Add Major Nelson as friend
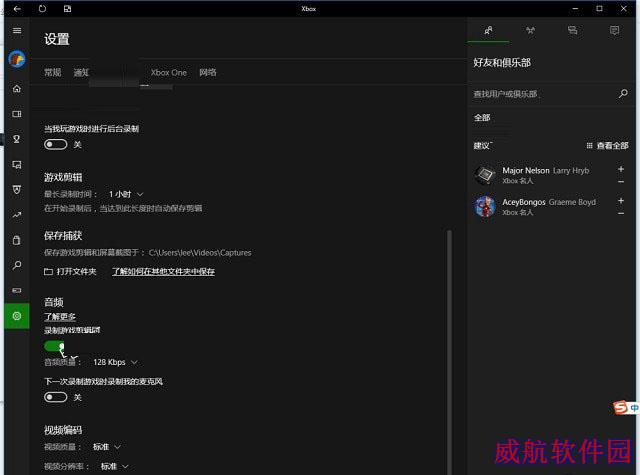The image size is (640, 475). [x=621, y=169]
